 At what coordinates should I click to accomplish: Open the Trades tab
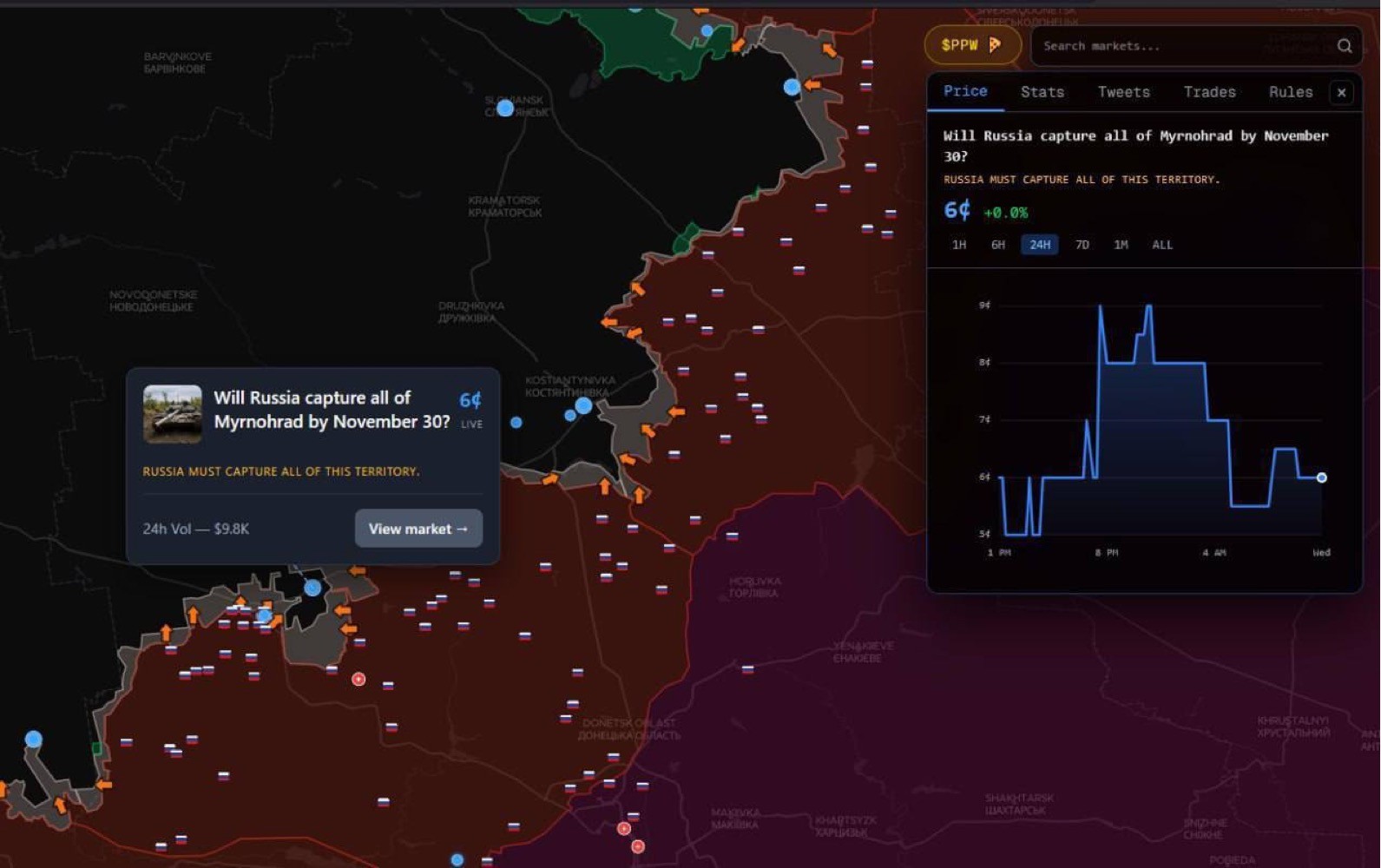coord(1209,92)
